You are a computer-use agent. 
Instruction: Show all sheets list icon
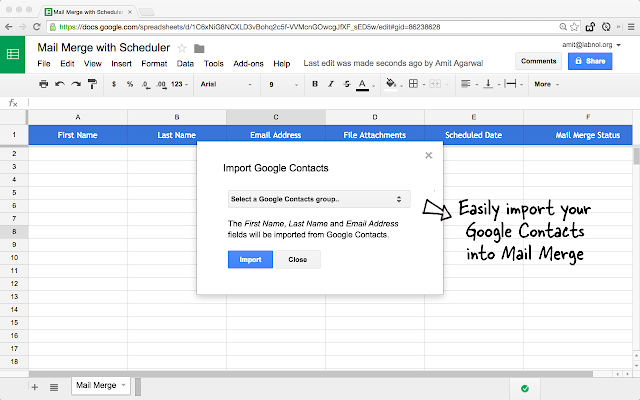pyautogui.click(x=54, y=387)
